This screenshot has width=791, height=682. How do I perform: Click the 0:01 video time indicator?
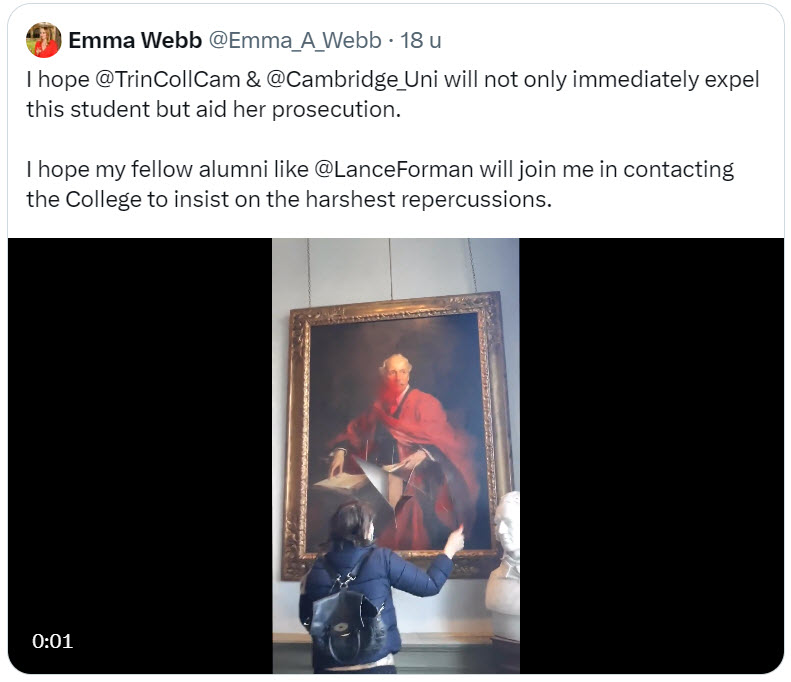click(52, 641)
